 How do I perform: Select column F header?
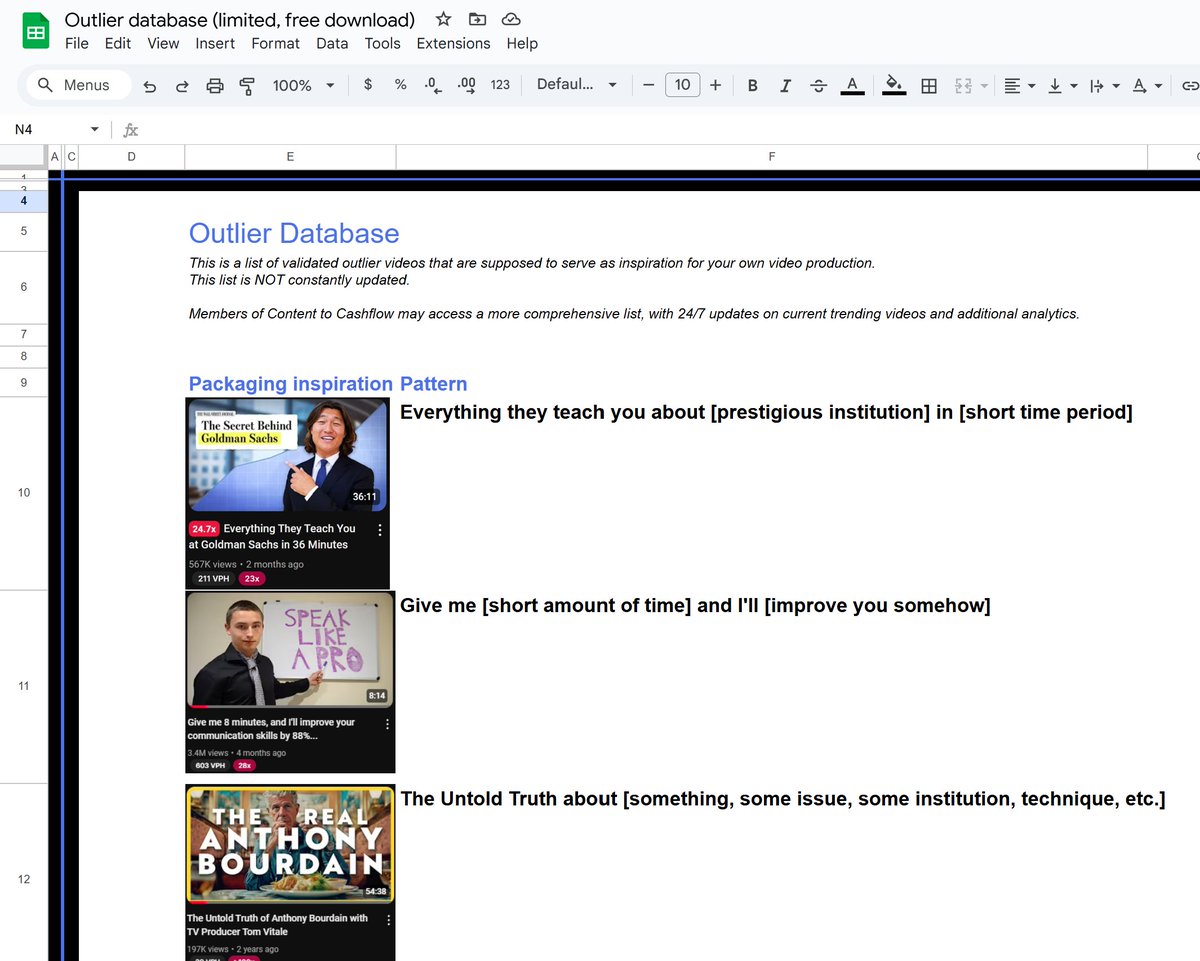[772, 156]
